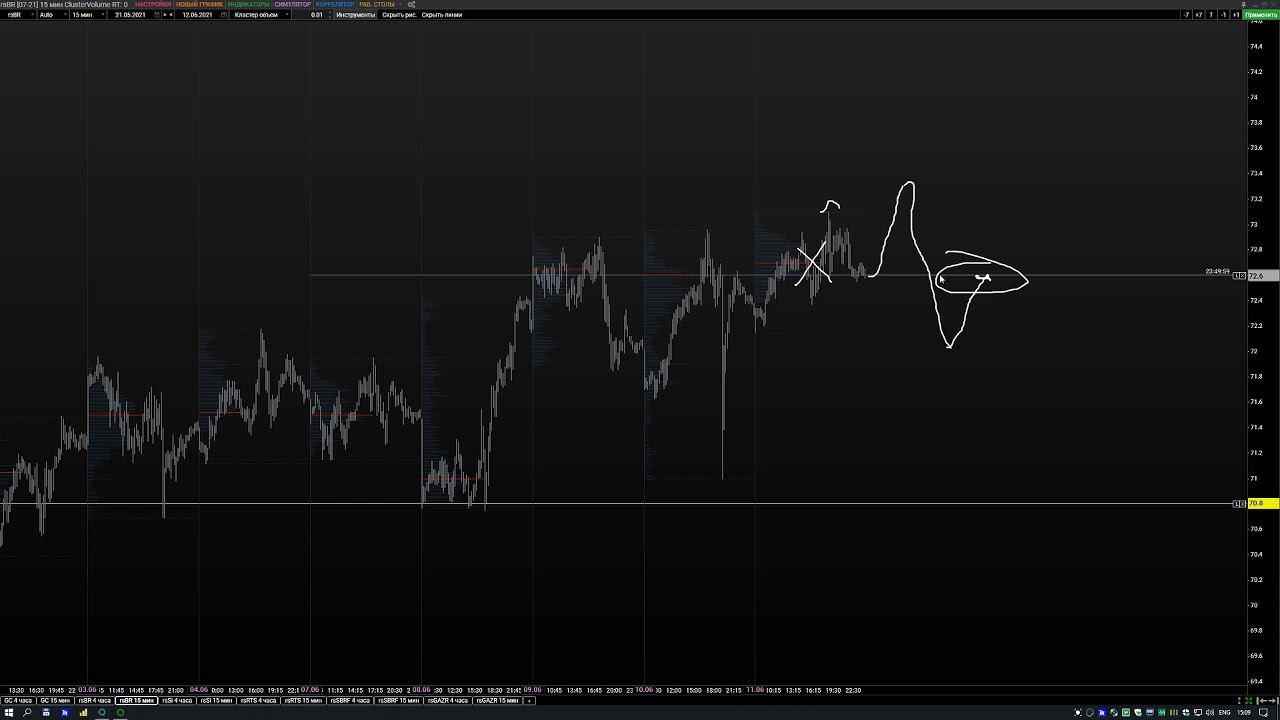Open the Windows Start menu
This screenshot has width=1280, height=720.
[x=8, y=713]
